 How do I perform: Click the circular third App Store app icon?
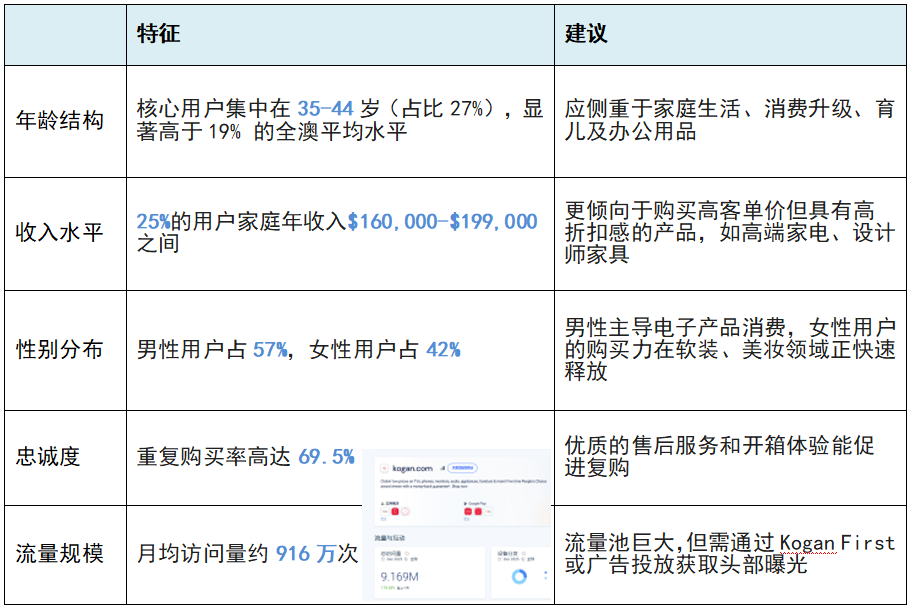coord(407,512)
